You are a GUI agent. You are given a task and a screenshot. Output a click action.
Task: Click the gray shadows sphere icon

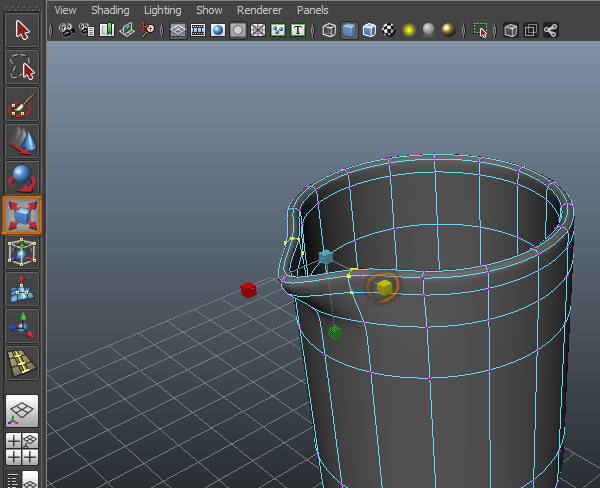(x=429, y=30)
